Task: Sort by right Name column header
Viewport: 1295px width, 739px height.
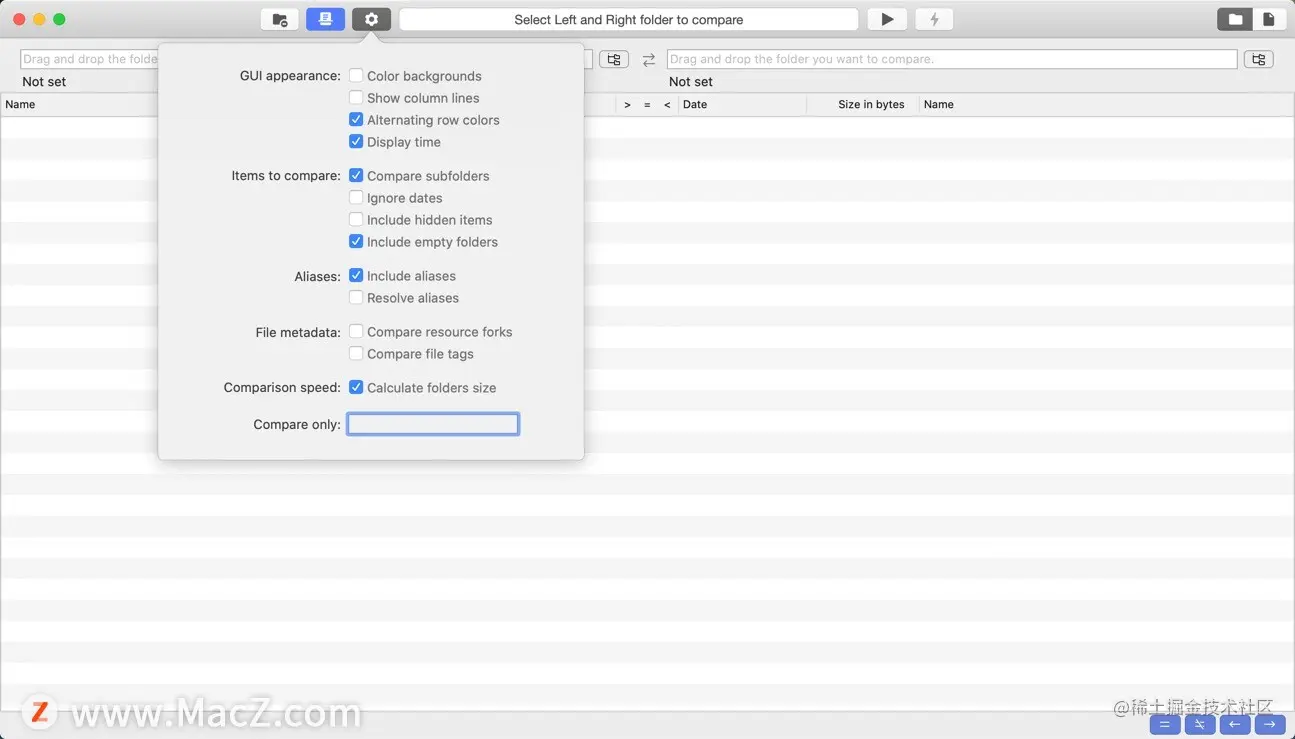Action: [x=1106, y=104]
